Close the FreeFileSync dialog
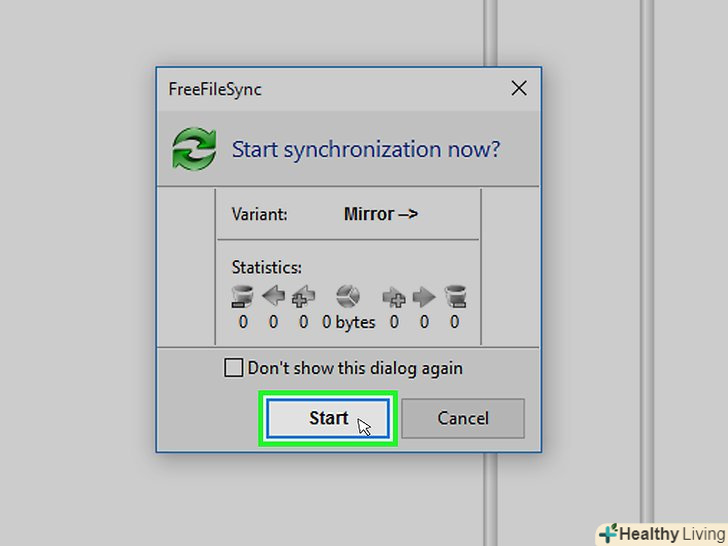The height and width of the screenshot is (546, 728). click(x=519, y=88)
